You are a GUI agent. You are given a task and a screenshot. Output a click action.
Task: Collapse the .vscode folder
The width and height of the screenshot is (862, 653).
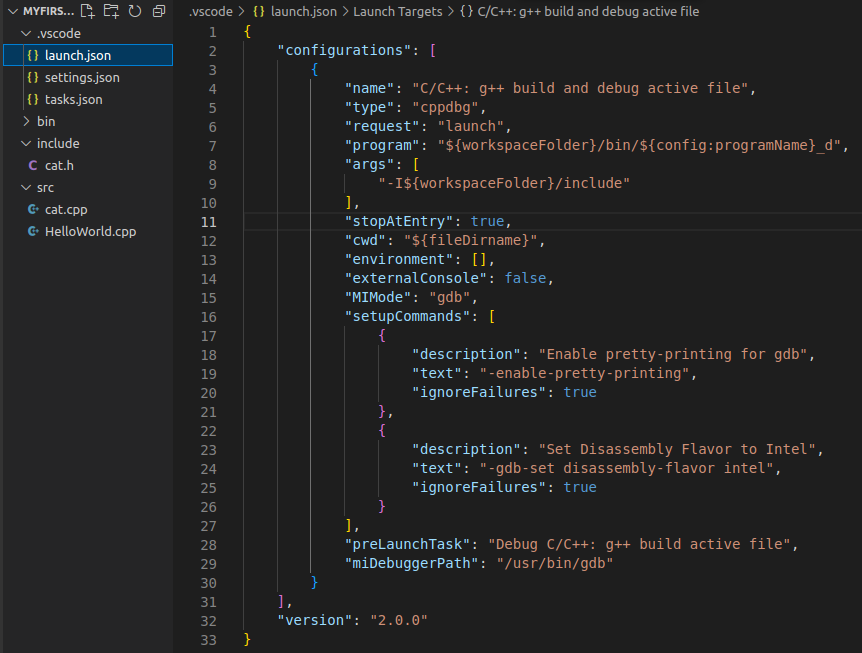click(26, 33)
